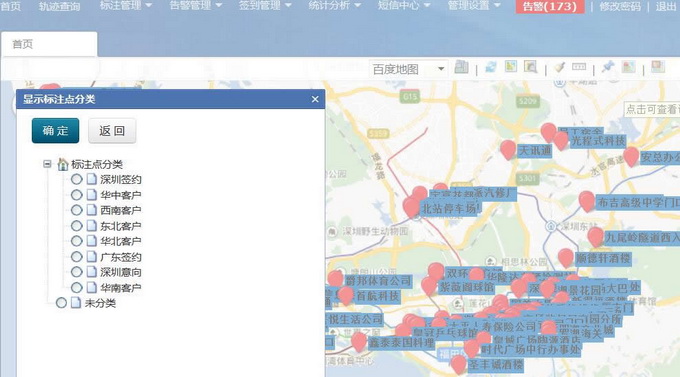The height and width of the screenshot is (377, 680).
Task: Close the 显示标注点分类 dialog
Action: (x=315, y=99)
